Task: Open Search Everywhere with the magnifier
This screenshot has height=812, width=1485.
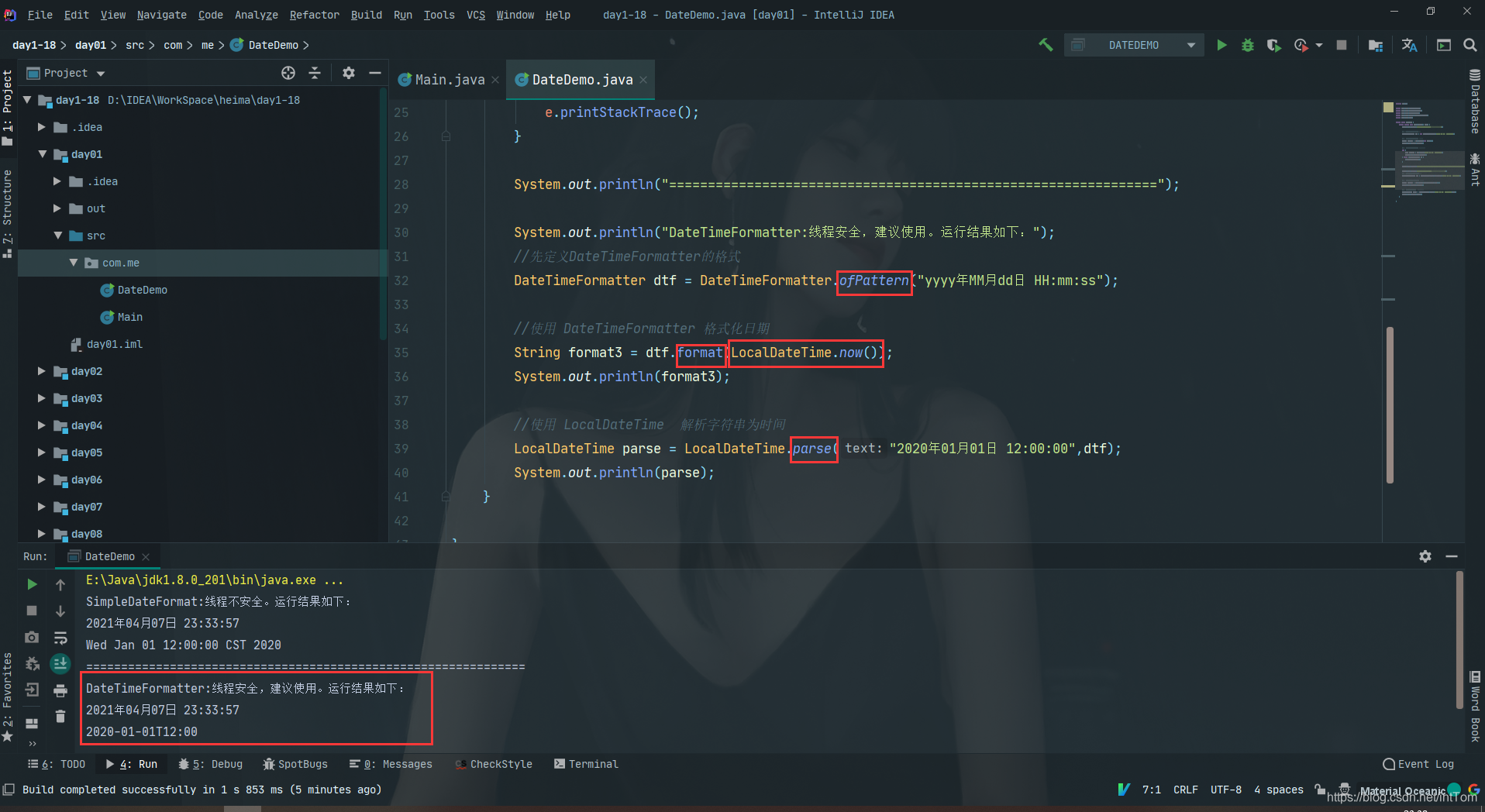Action: coord(1470,45)
